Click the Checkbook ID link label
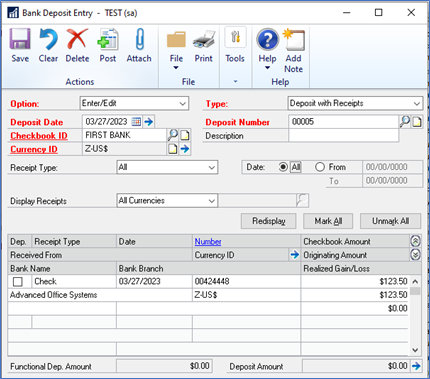Screen dimensions: 430x379 tap(39, 136)
